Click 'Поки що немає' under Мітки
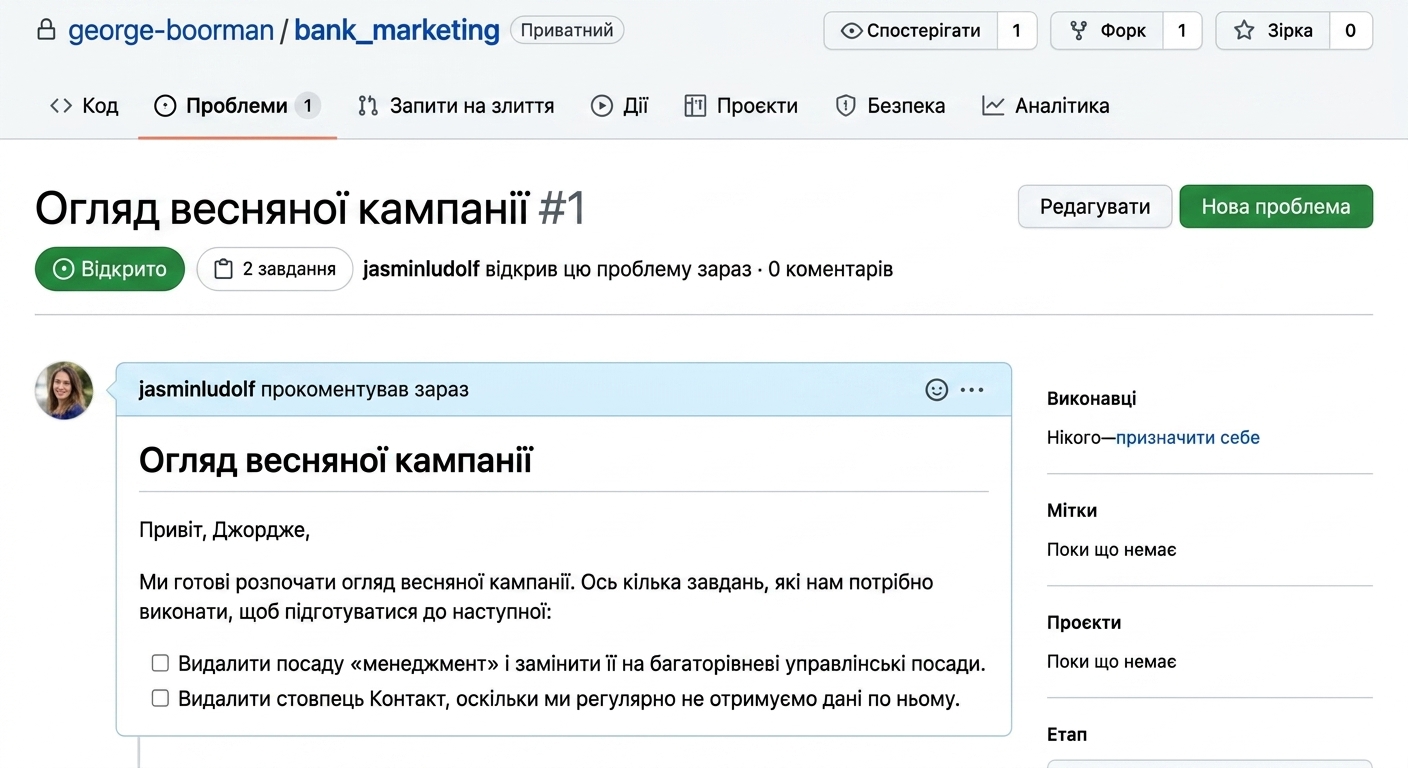This screenshot has height=768, width=1408. tap(1112, 549)
